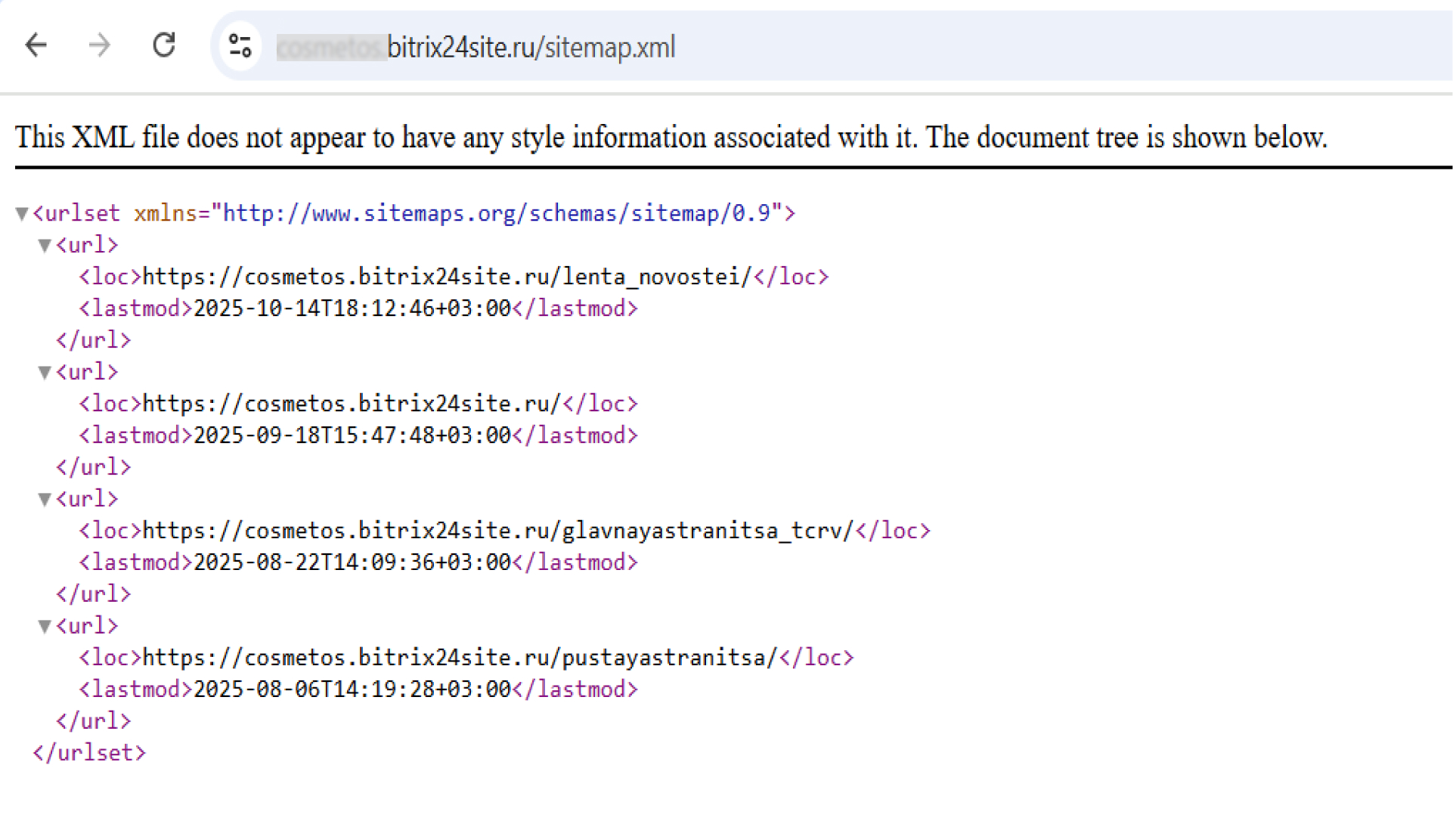Click the 2025-10-14 lastmod date value
1456x821 pixels.
point(352,309)
